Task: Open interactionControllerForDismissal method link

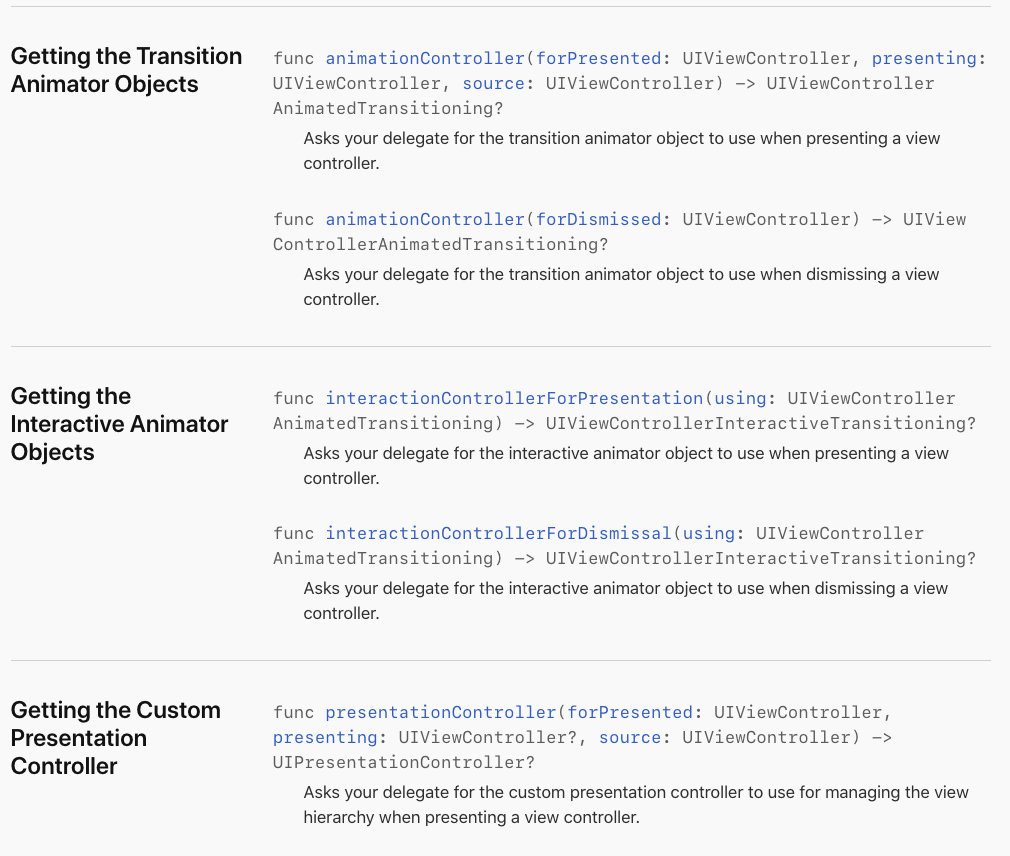Action: (x=499, y=534)
